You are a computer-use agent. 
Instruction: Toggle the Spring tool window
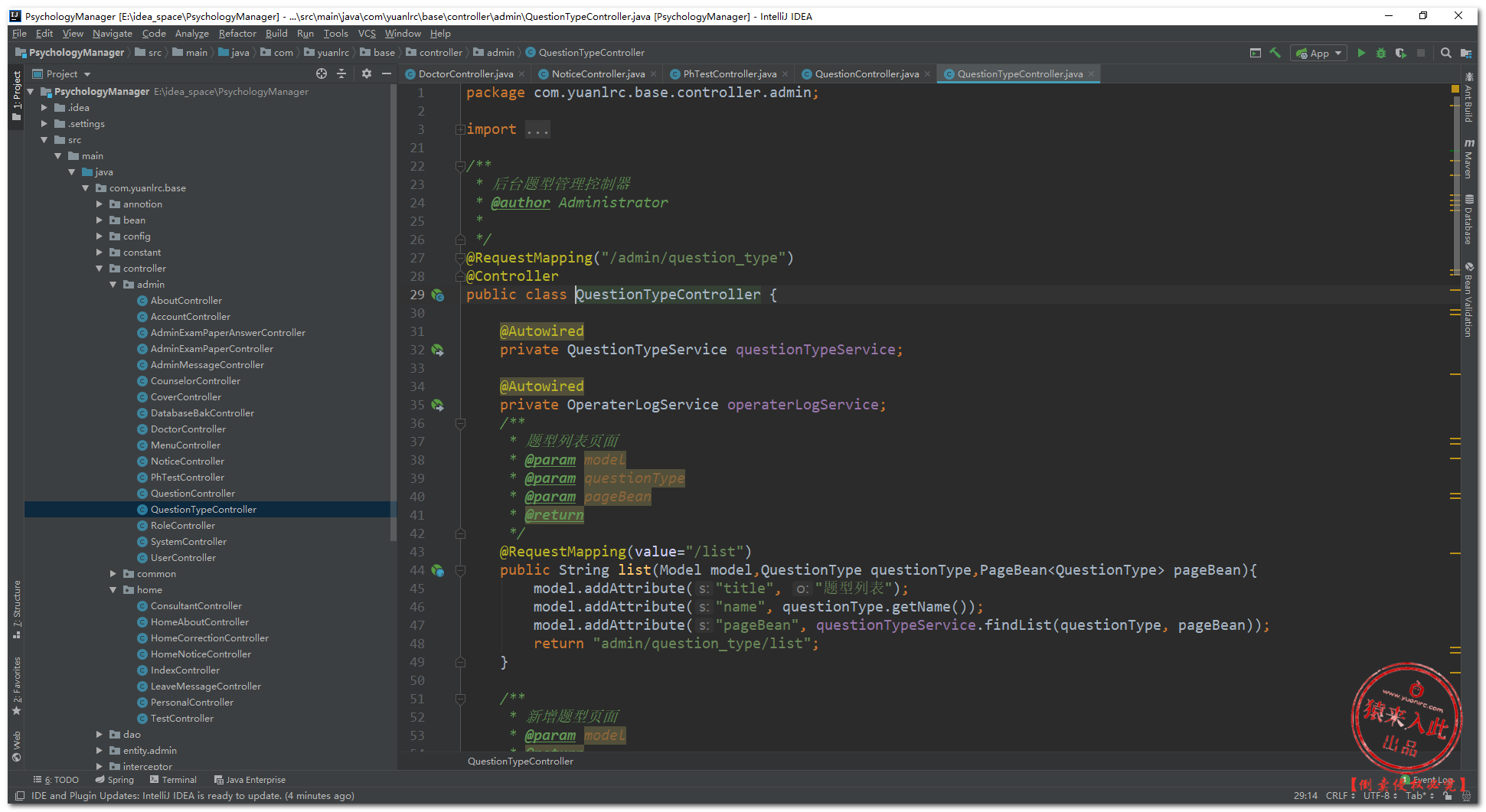(x=114, y=780)
